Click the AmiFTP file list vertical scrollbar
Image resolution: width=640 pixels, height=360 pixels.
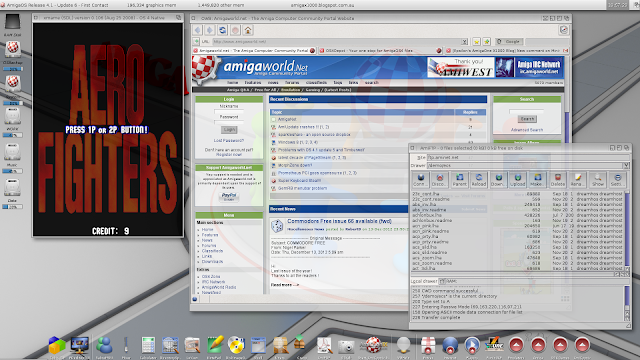(x=627, y=231)
